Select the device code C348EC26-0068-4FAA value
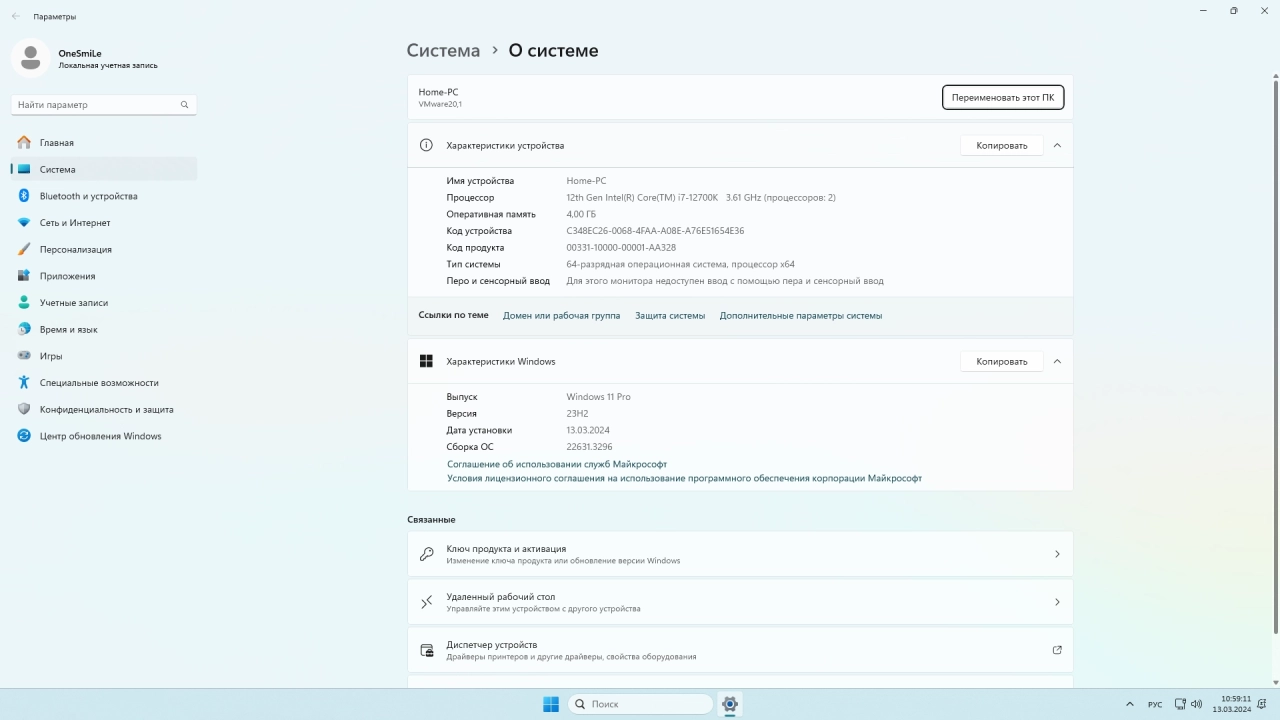 pos(655,231)
